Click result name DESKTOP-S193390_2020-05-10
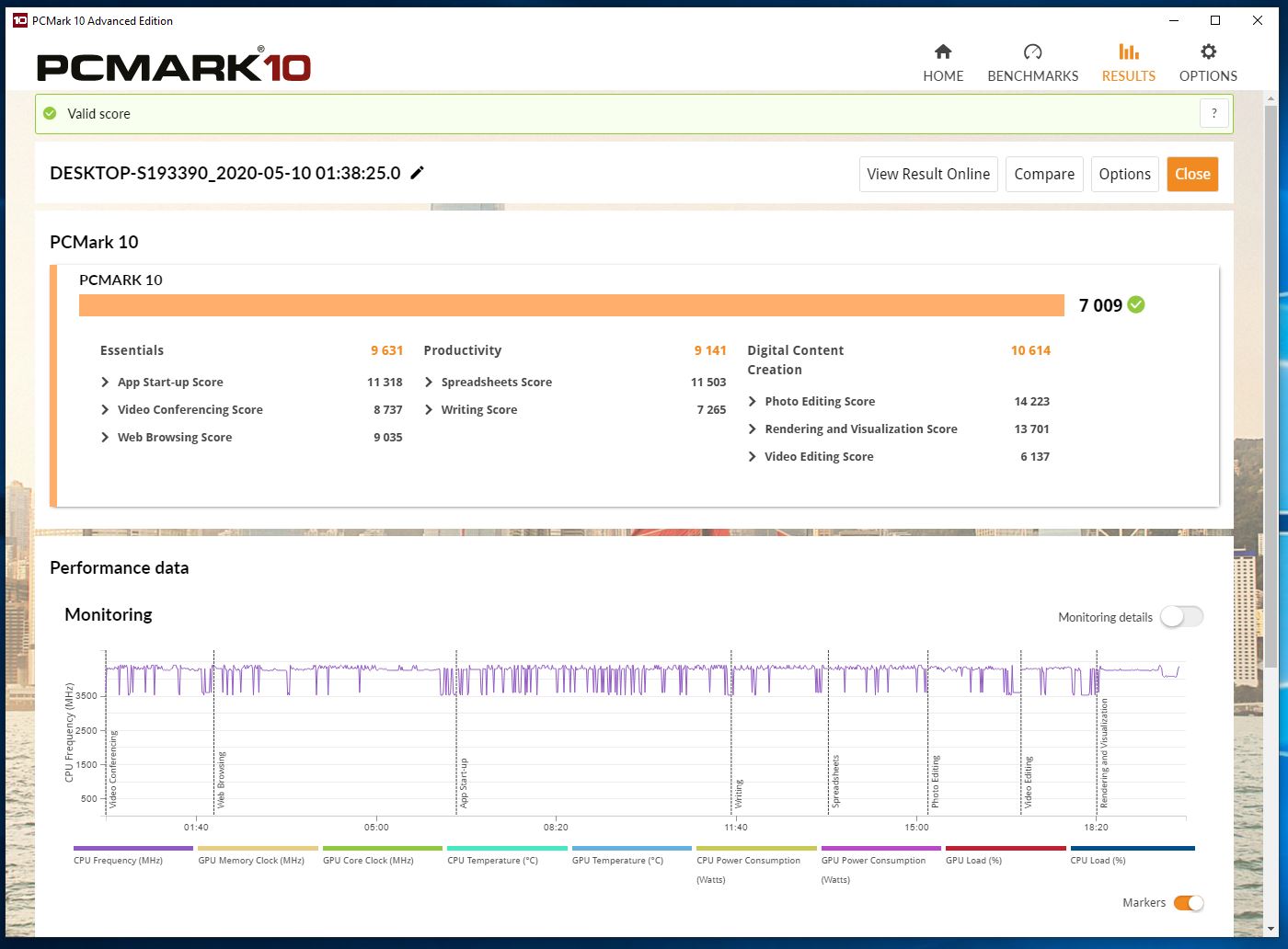1288x949 pixels. click(225, 173)
